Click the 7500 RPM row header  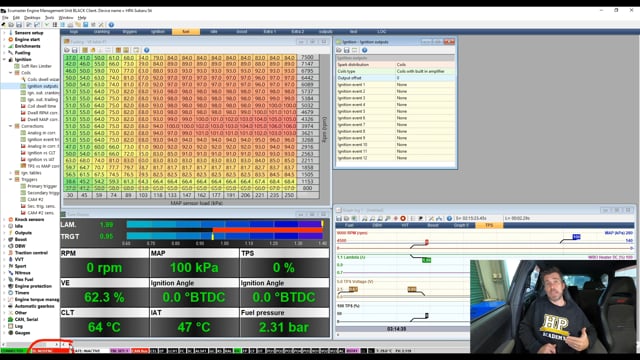click(307, 58)
